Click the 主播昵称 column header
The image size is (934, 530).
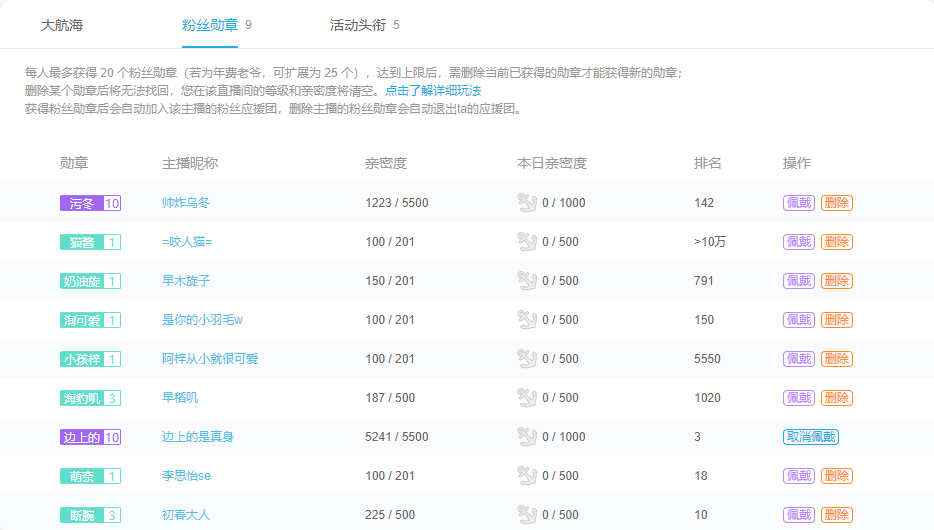190,163
